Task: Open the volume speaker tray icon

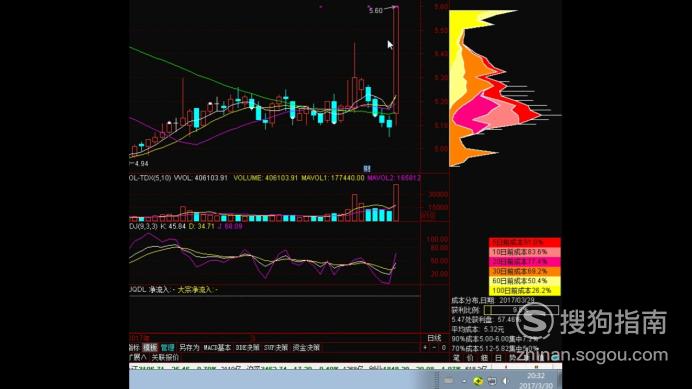Action: pyautogui.click(x=506, y=381)
